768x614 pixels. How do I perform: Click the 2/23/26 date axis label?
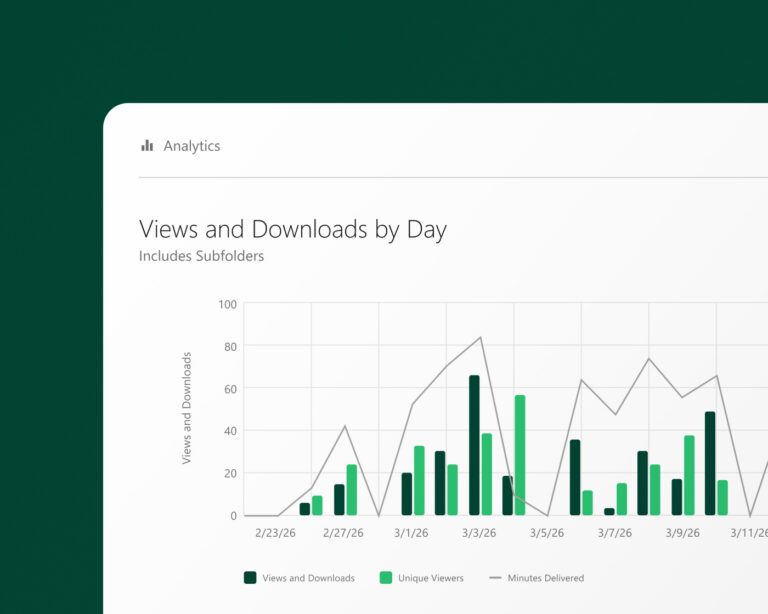(x=275, y=533)
